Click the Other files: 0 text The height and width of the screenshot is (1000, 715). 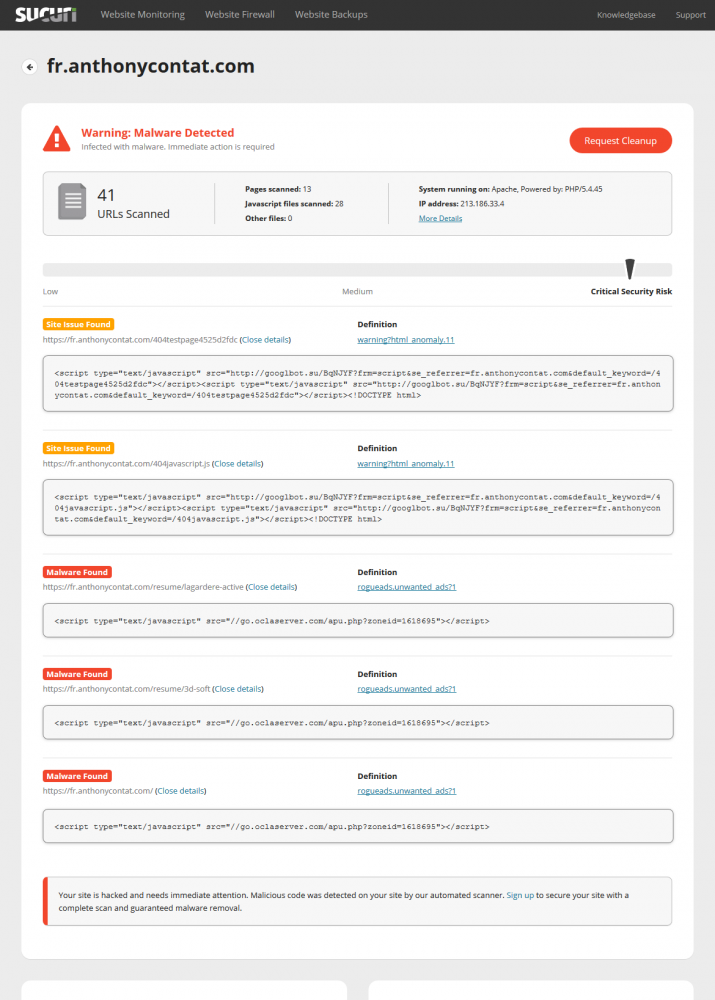[269, 218]
